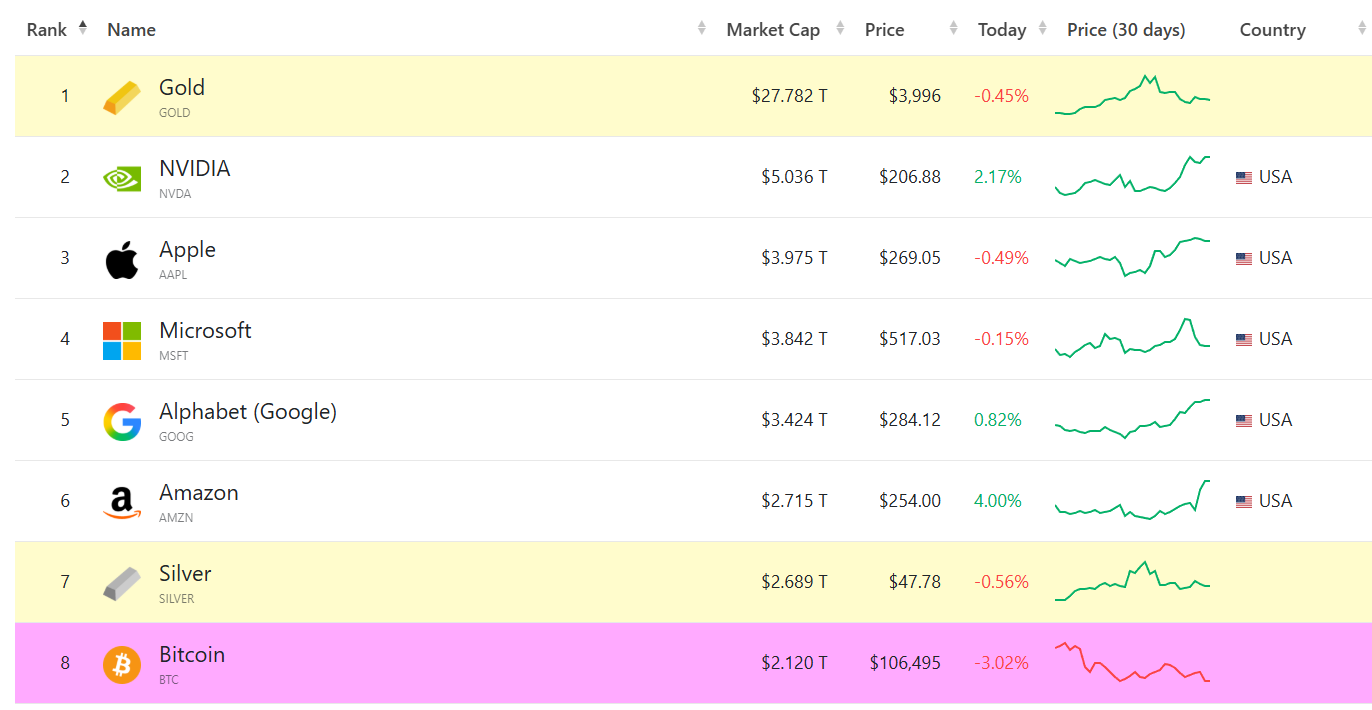The width and height of the screenshot is (1372, 710).
Task: Open the NVIDIA company name link
Action: pyautogui.click(x=195, y=169)
